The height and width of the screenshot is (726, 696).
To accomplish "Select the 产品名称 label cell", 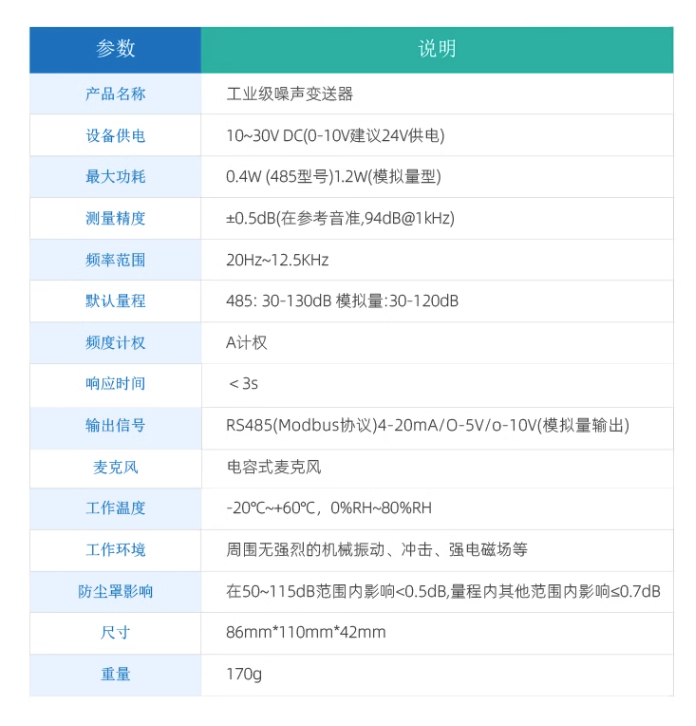I will click(115, 94).
